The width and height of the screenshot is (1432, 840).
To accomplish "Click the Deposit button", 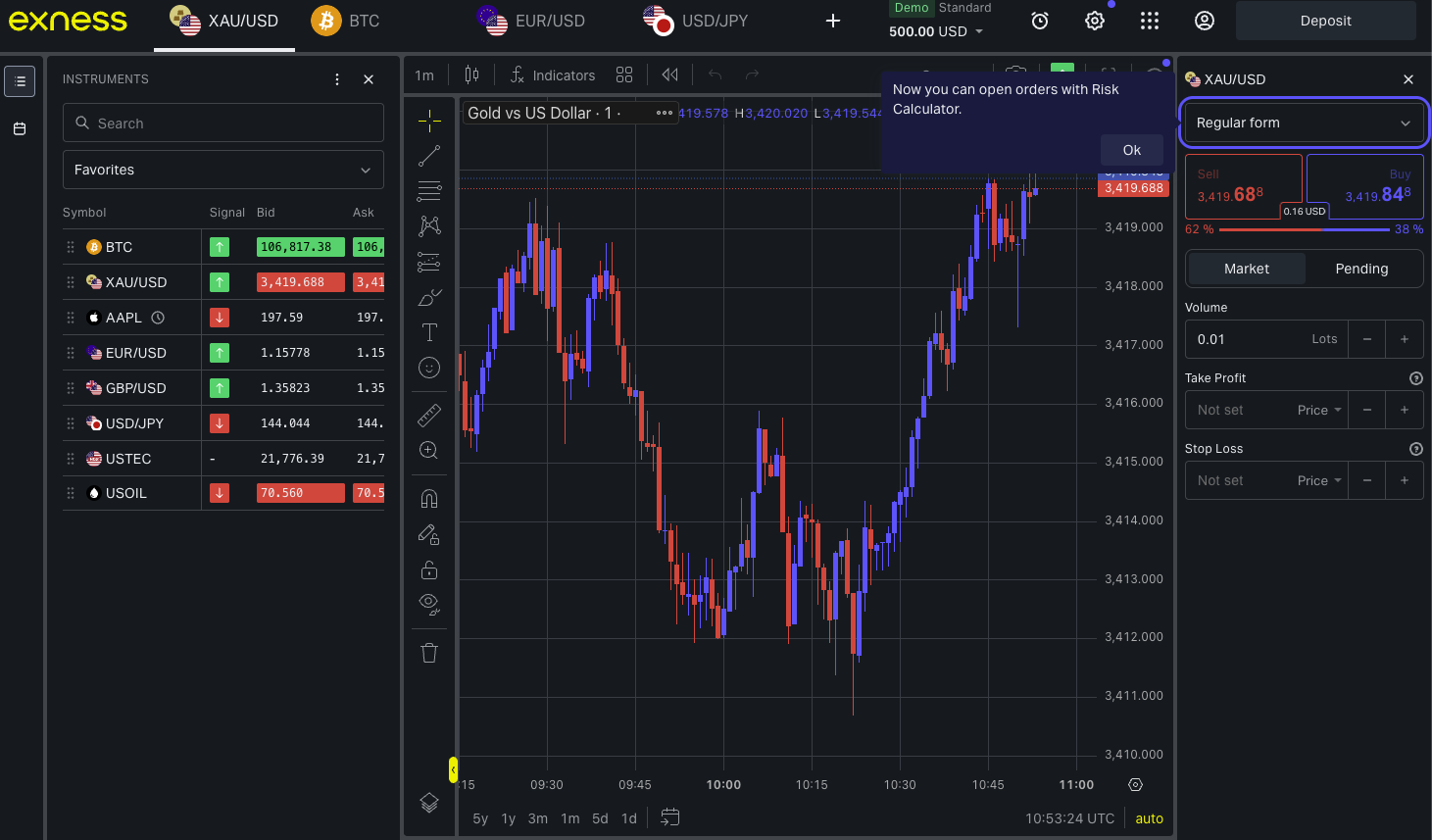I will click(x=1325, y=21).
